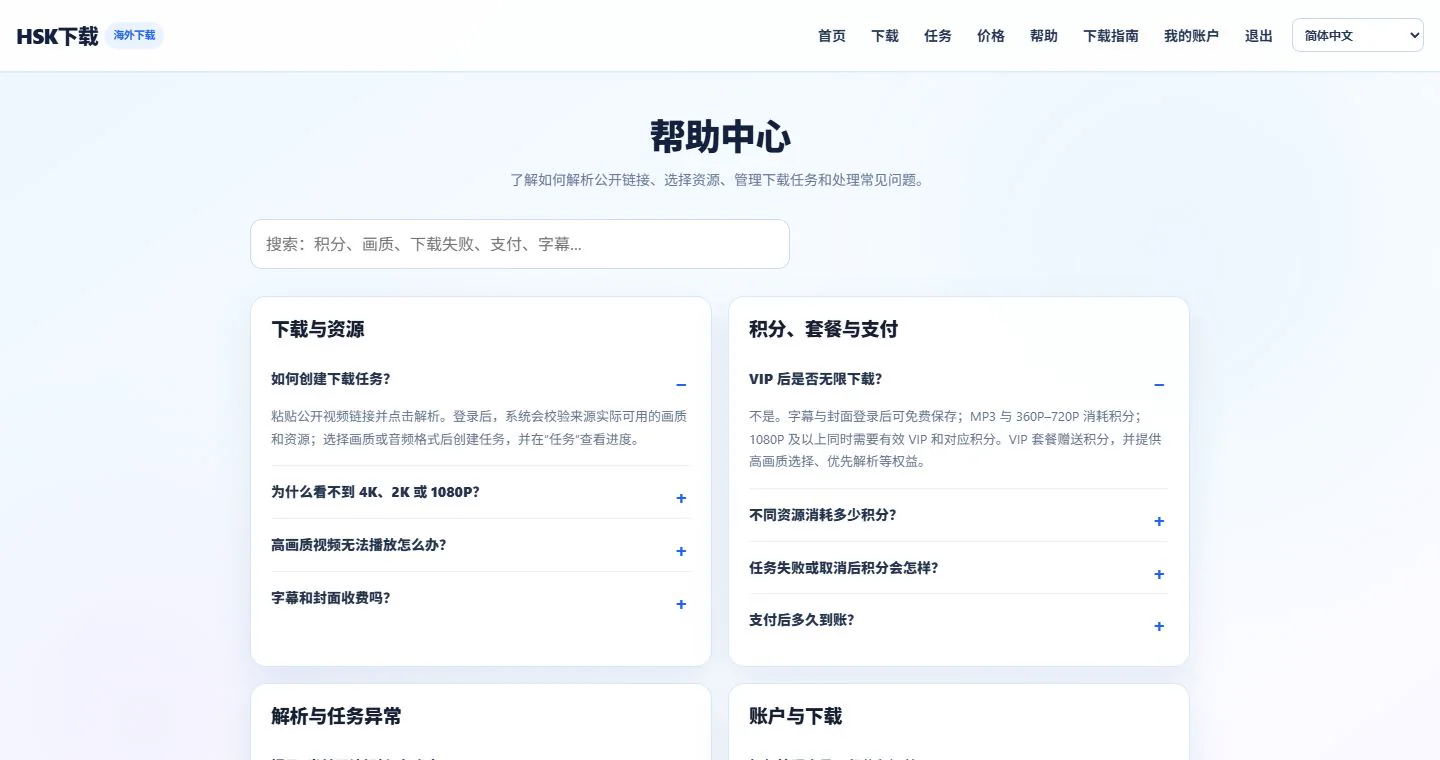Viewport: 1440px width, 760px height.
Task: Click the question 不同资源消耗多少积分?
Action: coord(823,515)
